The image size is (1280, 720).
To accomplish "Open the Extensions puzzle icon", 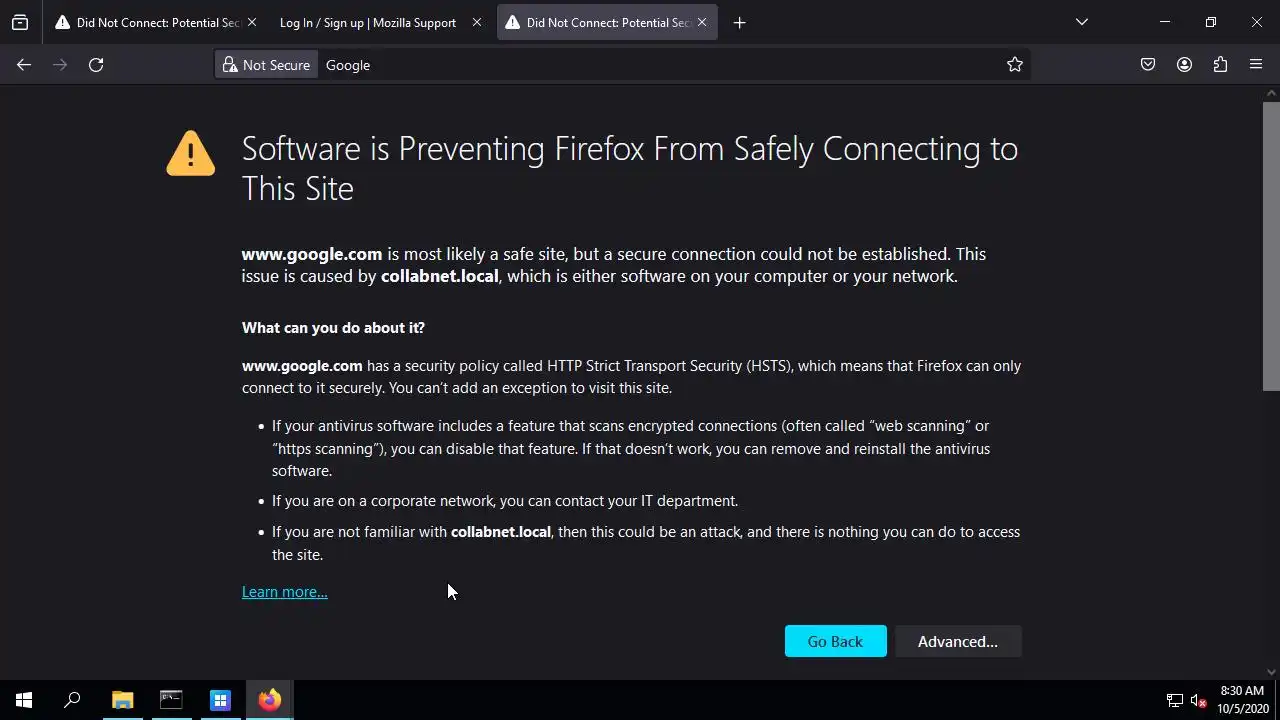I will [1220, 65].
